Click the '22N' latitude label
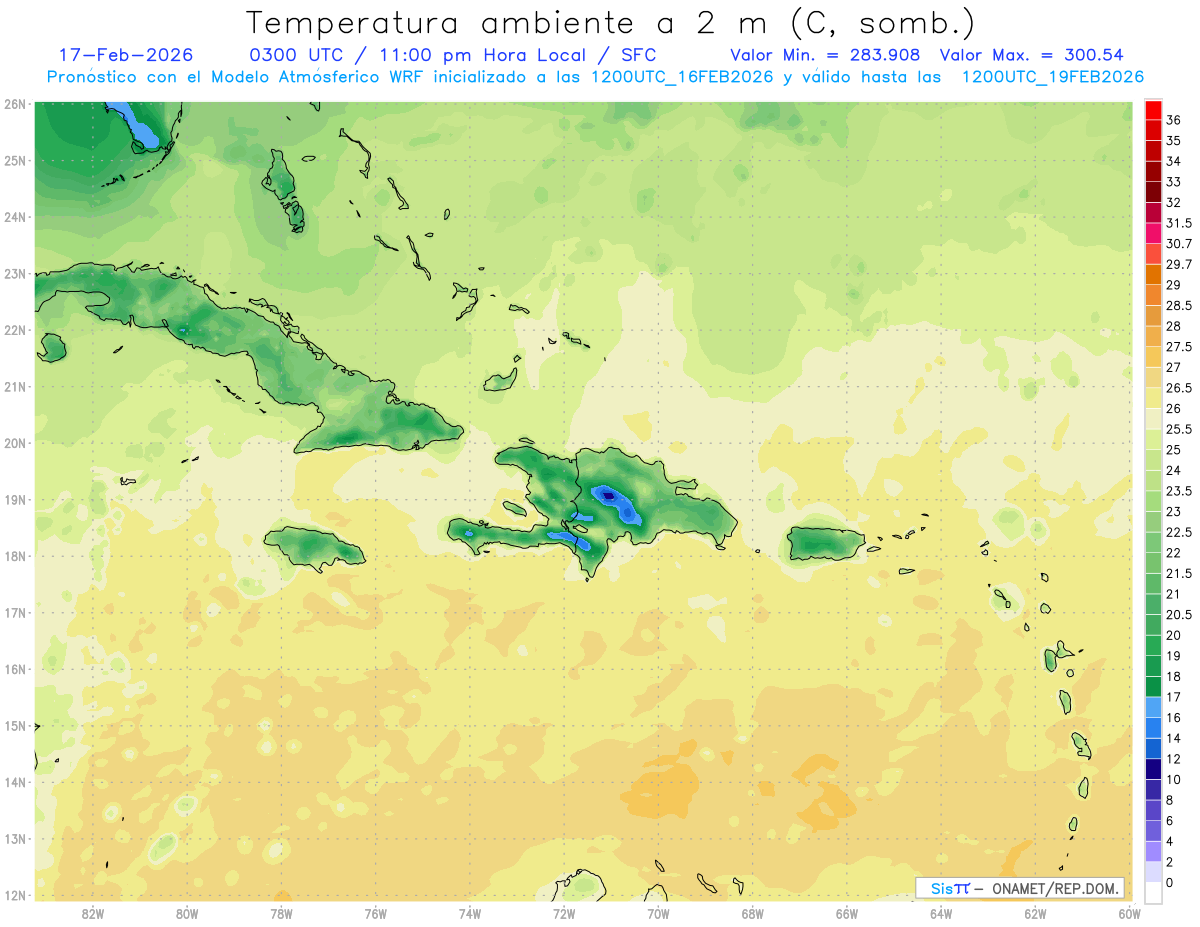Screen dimensions: 1200x927 [x=14, y=330]
